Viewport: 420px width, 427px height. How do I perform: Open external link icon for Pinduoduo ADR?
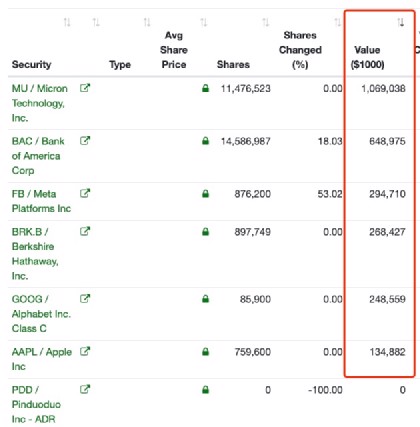click(85, 389)
